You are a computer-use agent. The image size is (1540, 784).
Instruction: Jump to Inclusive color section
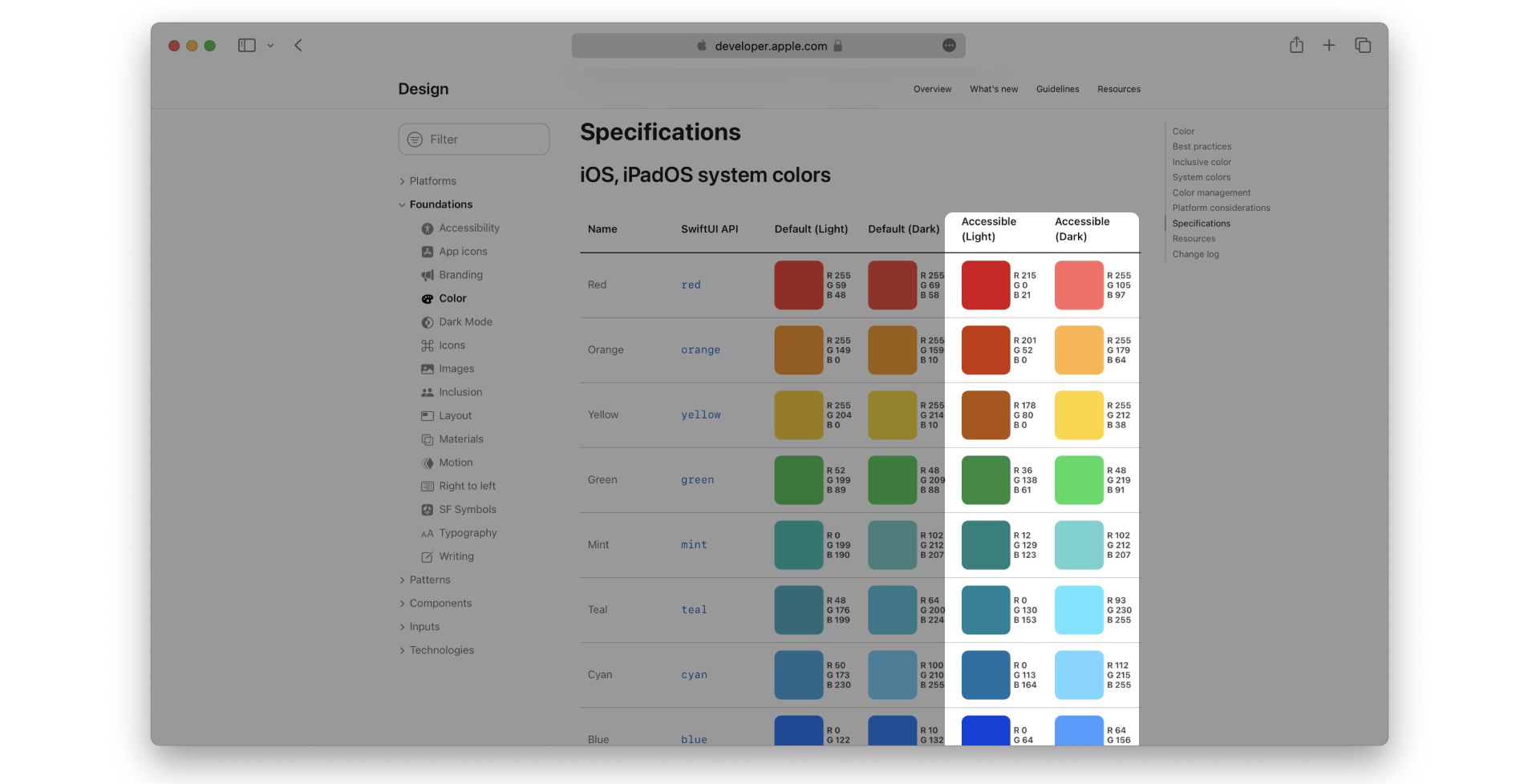[1202, 162]
